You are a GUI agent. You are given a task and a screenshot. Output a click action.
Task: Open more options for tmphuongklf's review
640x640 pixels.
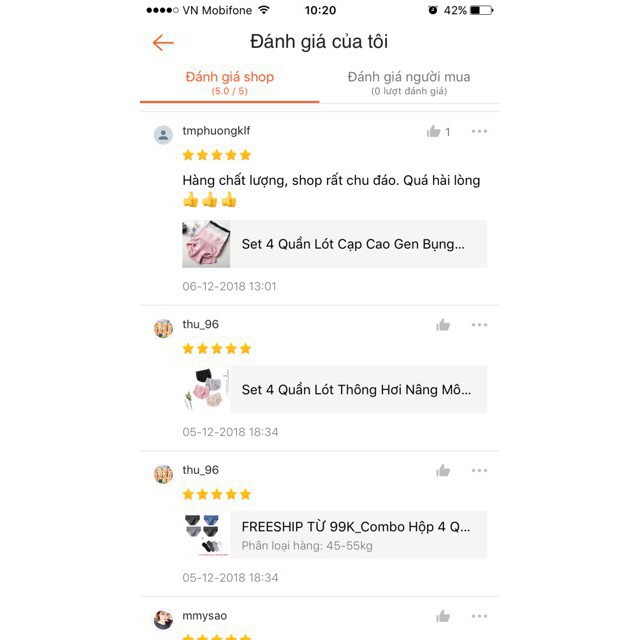coord(479,131)
